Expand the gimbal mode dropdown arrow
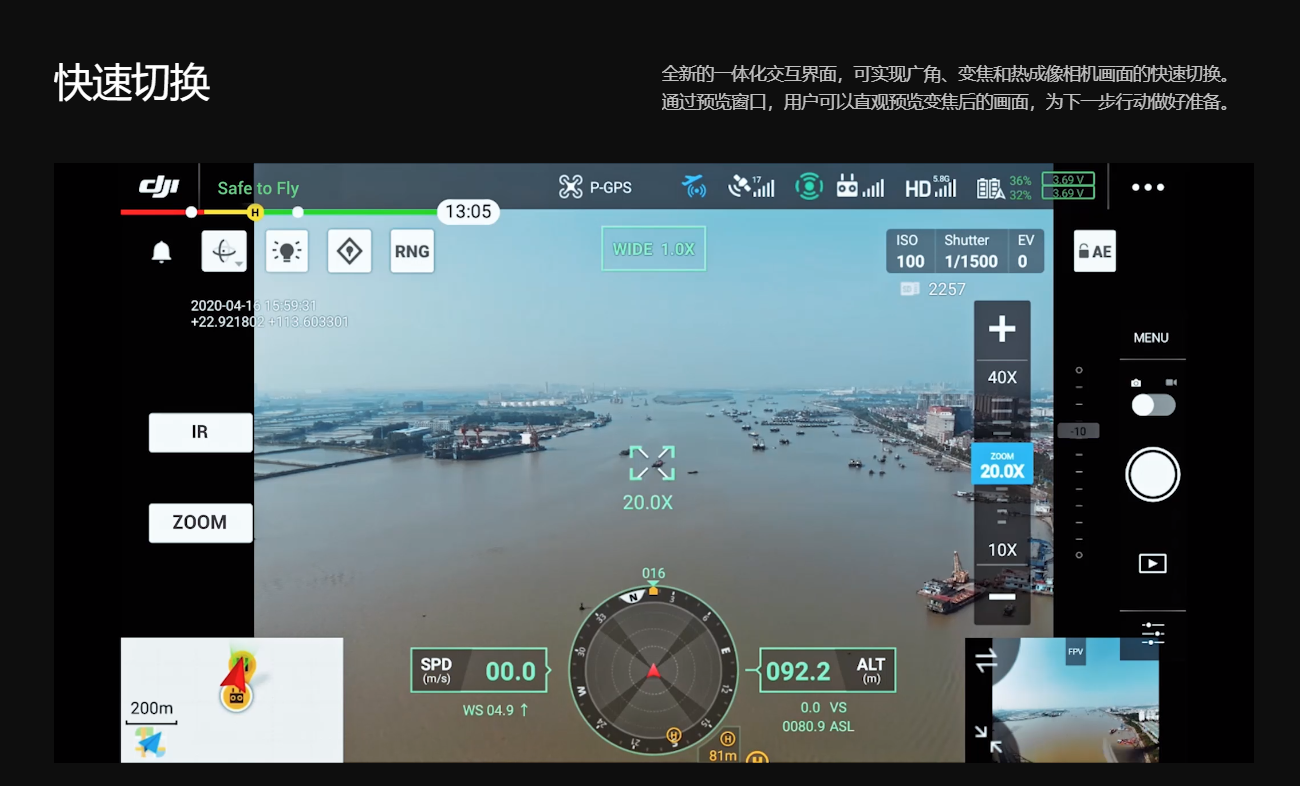Image resolution: width=1300 pixels, height=786 pixels. click(x=238, y=261)
